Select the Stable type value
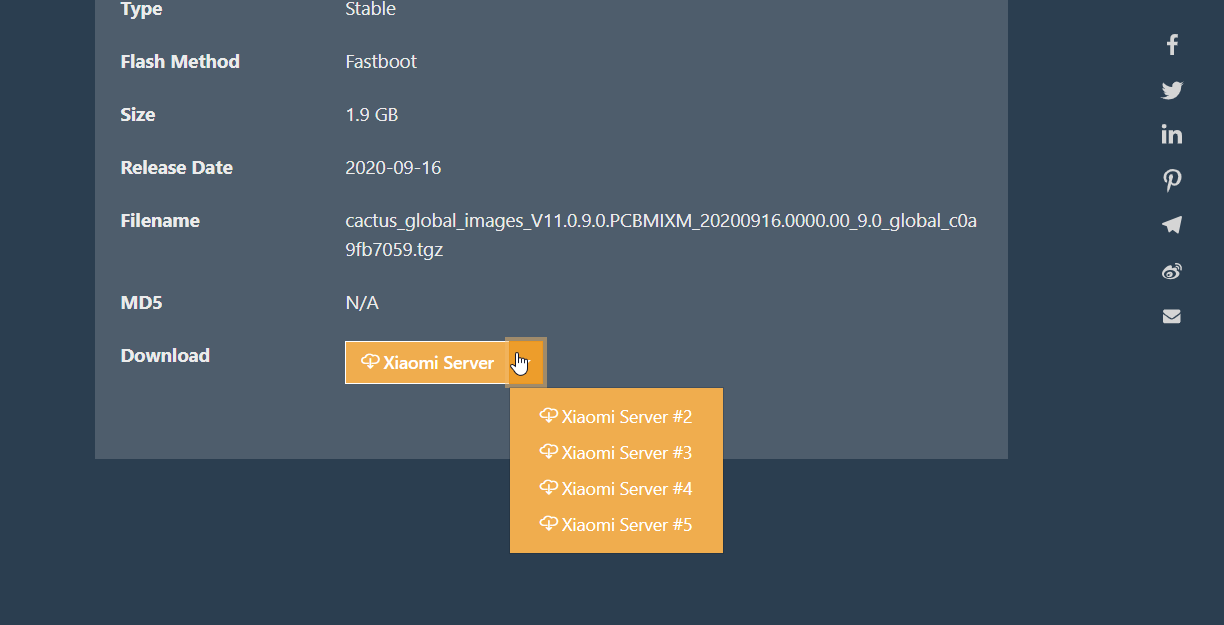The image size is (1224, 625). [370, 9]
